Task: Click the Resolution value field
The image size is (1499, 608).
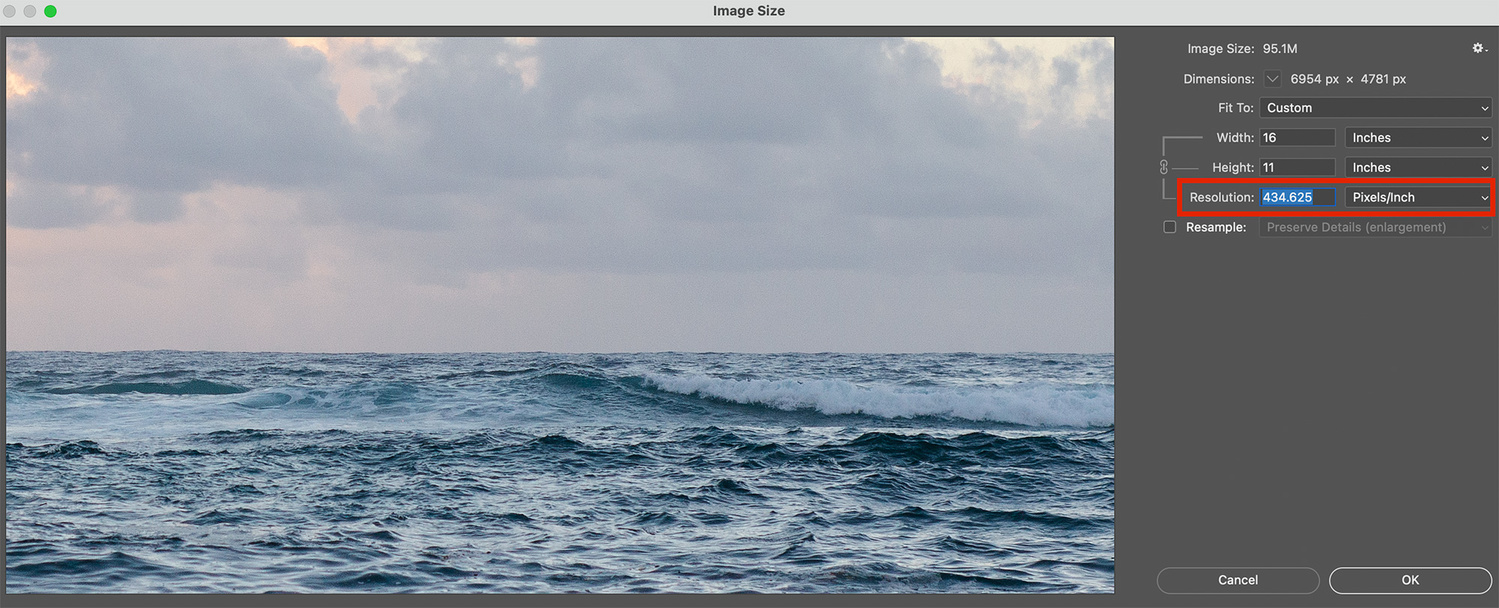Action: pos(1297,198)
